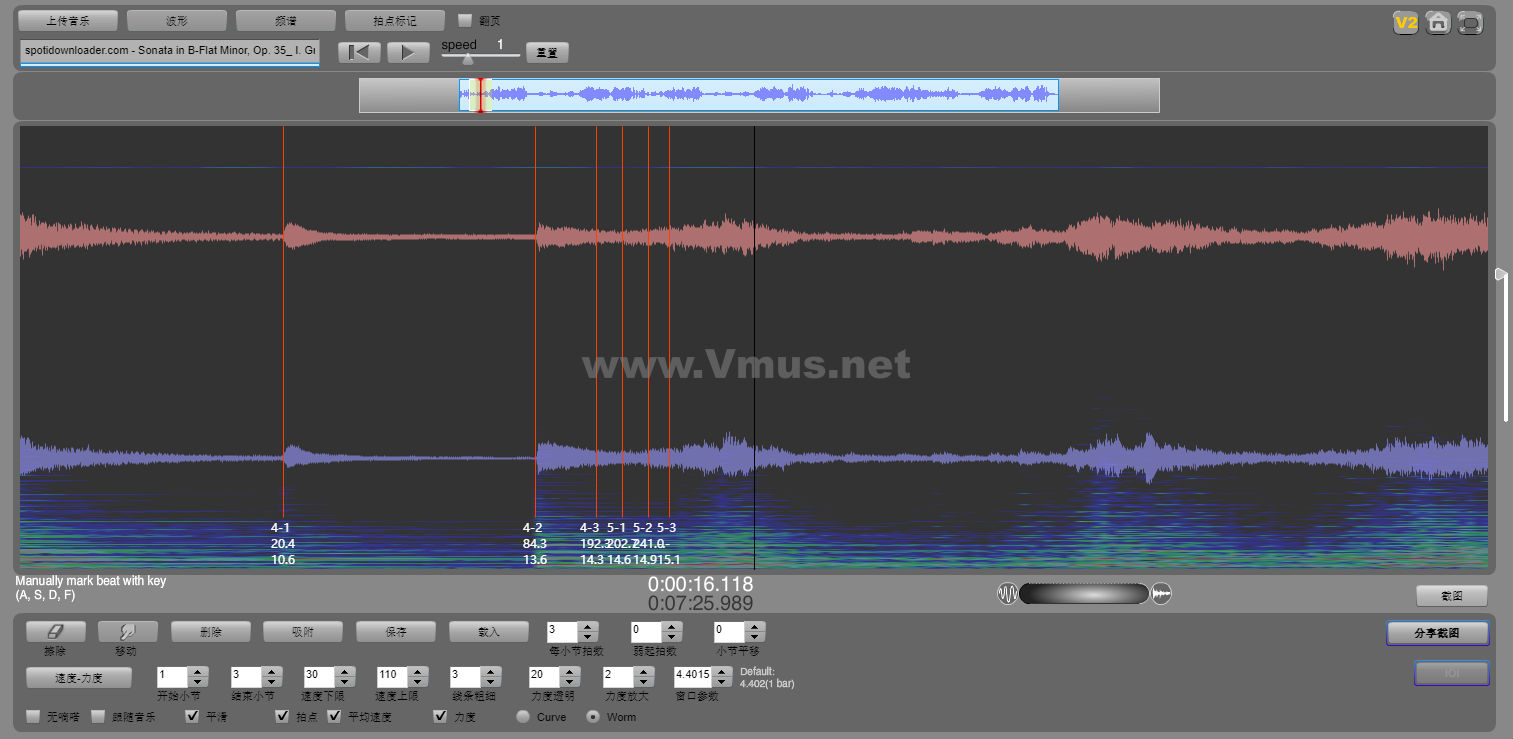Increase 小节平移 with up arrow
This screenshot has height=739, width=1513.
pyautogui.click(x=756, y=627)
